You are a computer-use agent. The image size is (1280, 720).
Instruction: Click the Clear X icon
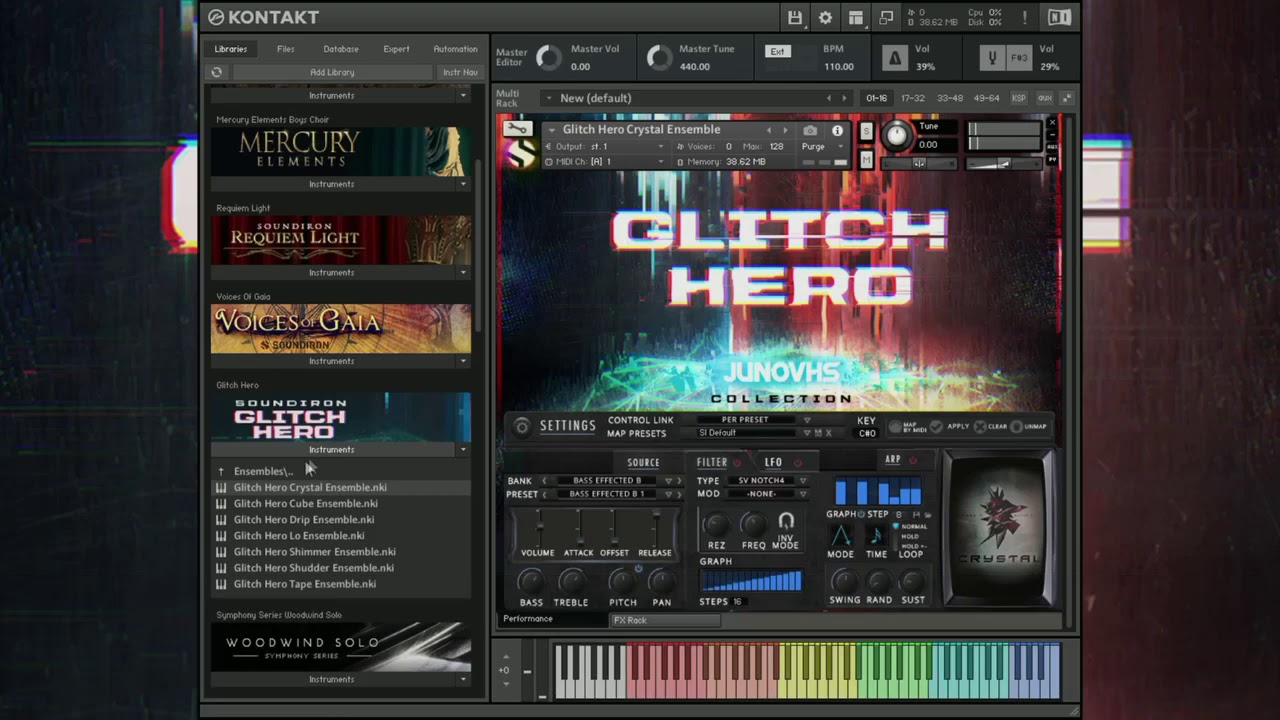979,426
